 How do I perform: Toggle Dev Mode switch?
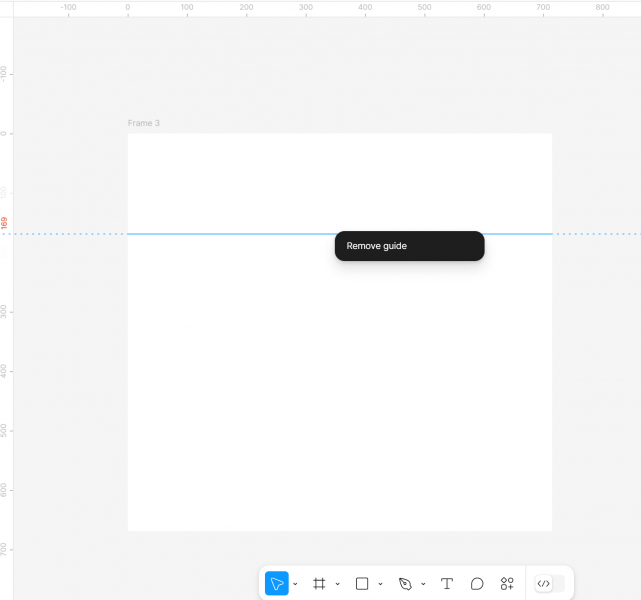pyautogui.click(x=550, y=583)
